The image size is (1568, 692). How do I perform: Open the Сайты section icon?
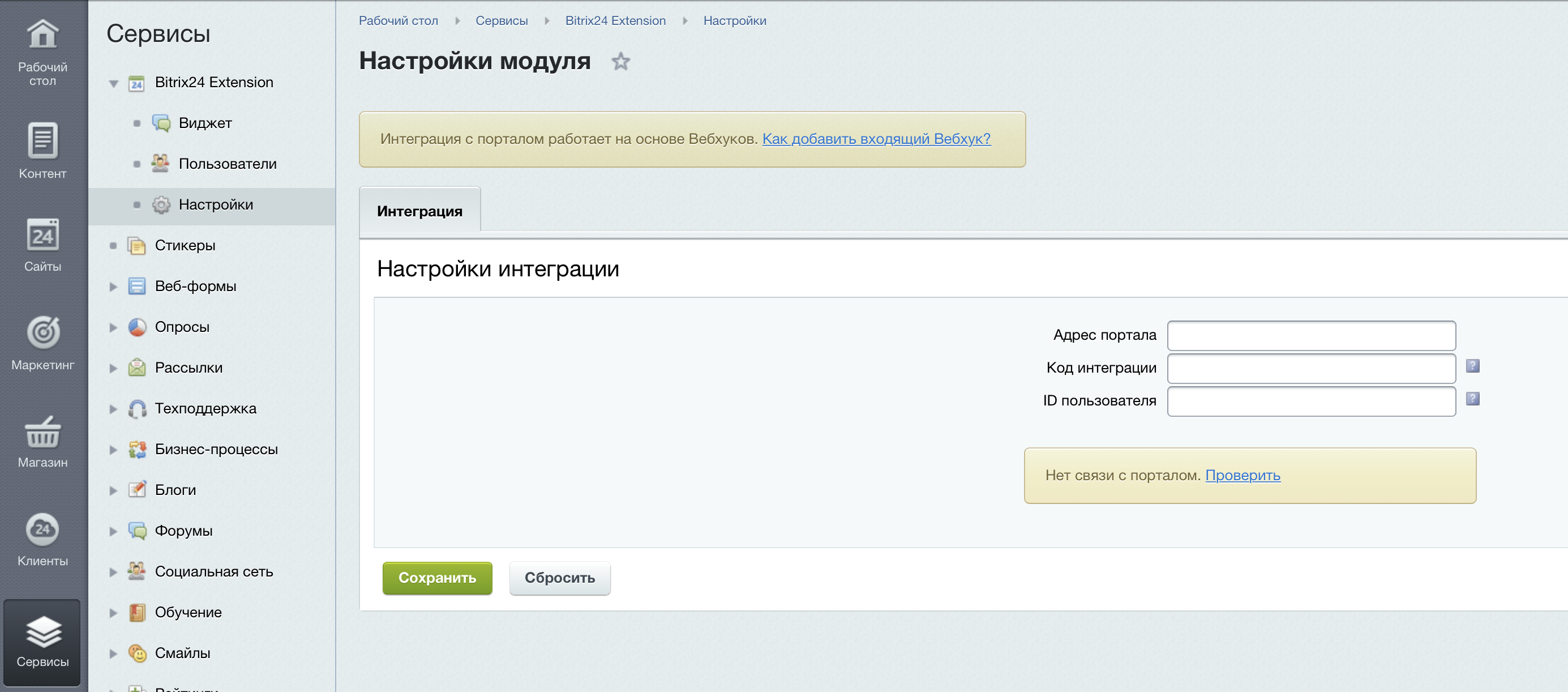42,234
